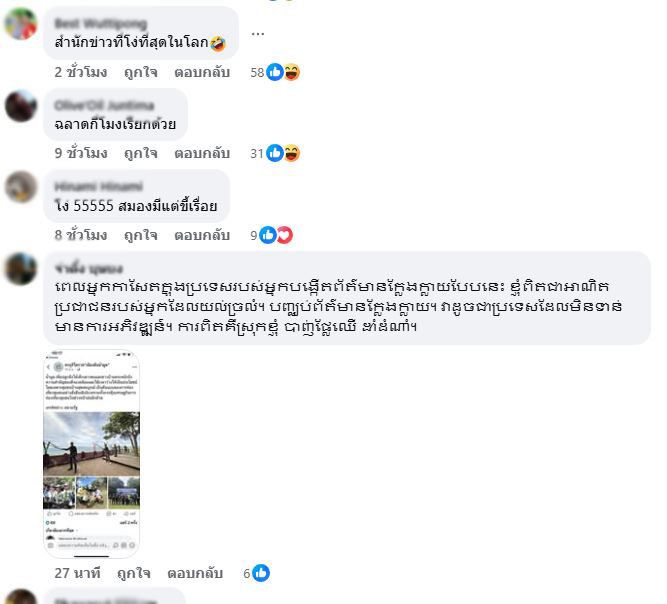The width and height of the screenshot is (667, 604).
Task: Like the comment posted 2 ชั่วโมง ago
Action: coord(141,72)
